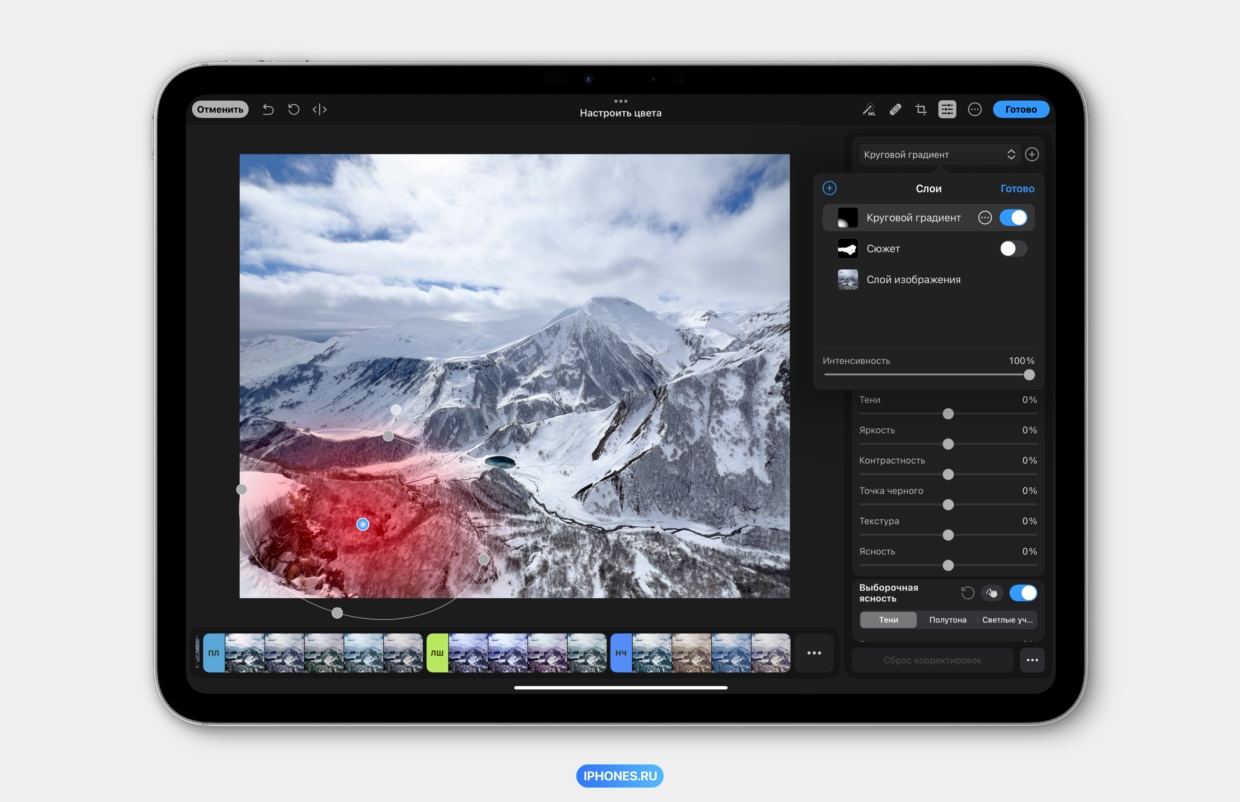Open the color adjustments sliders tool
The height and width of the screenshot is (802, 1240).
click(947, 110)
